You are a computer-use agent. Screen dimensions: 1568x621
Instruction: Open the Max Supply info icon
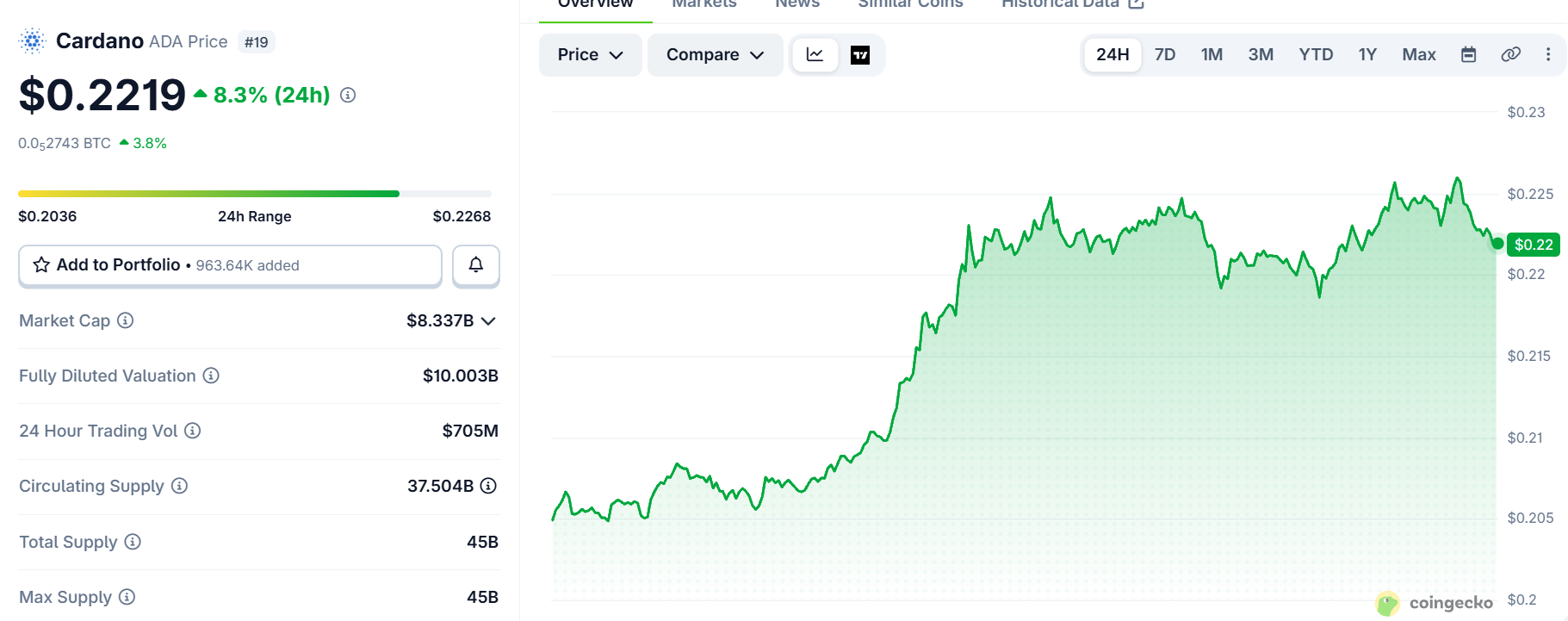127,597
